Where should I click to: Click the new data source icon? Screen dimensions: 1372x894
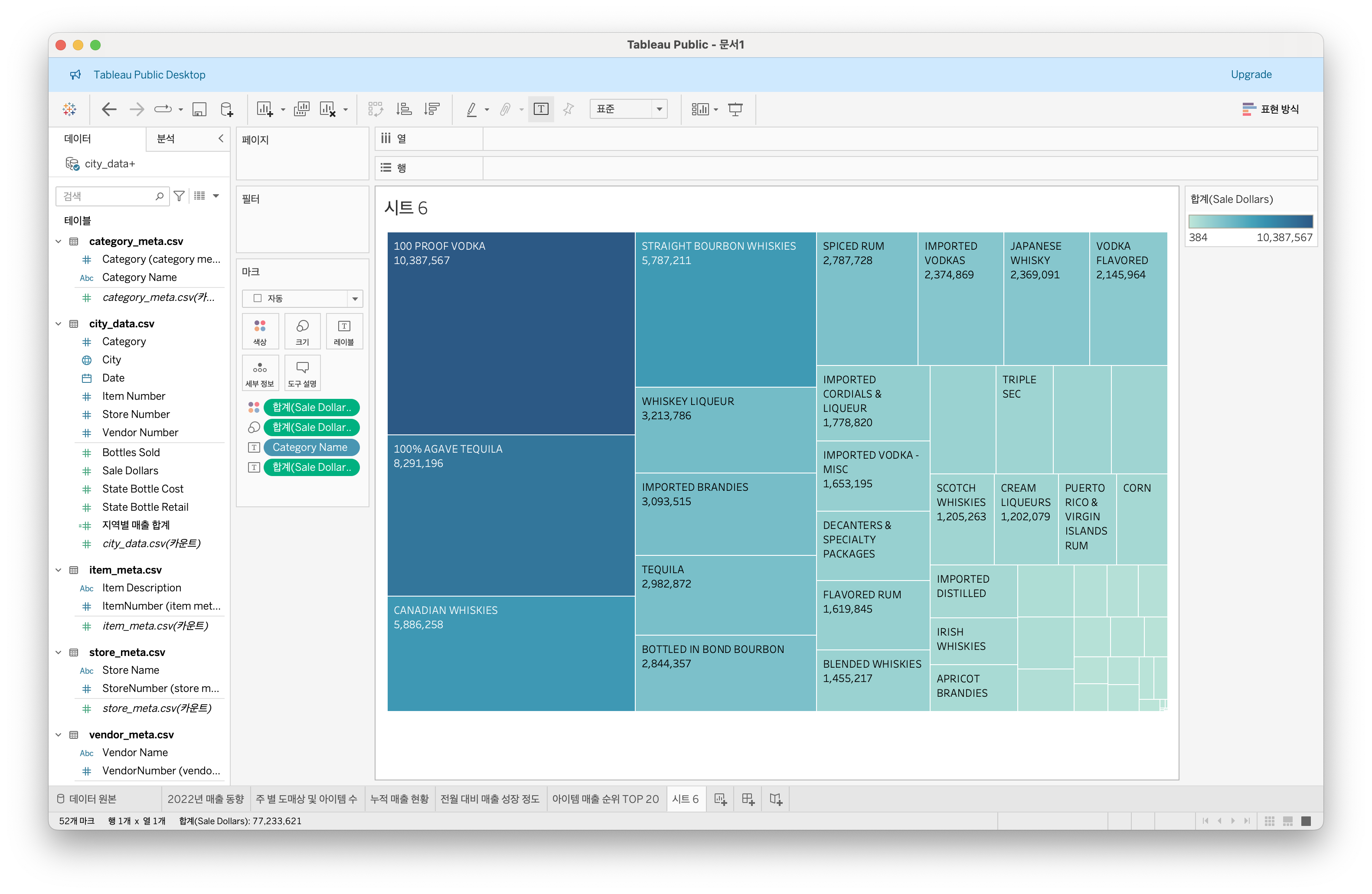(226, 109)
